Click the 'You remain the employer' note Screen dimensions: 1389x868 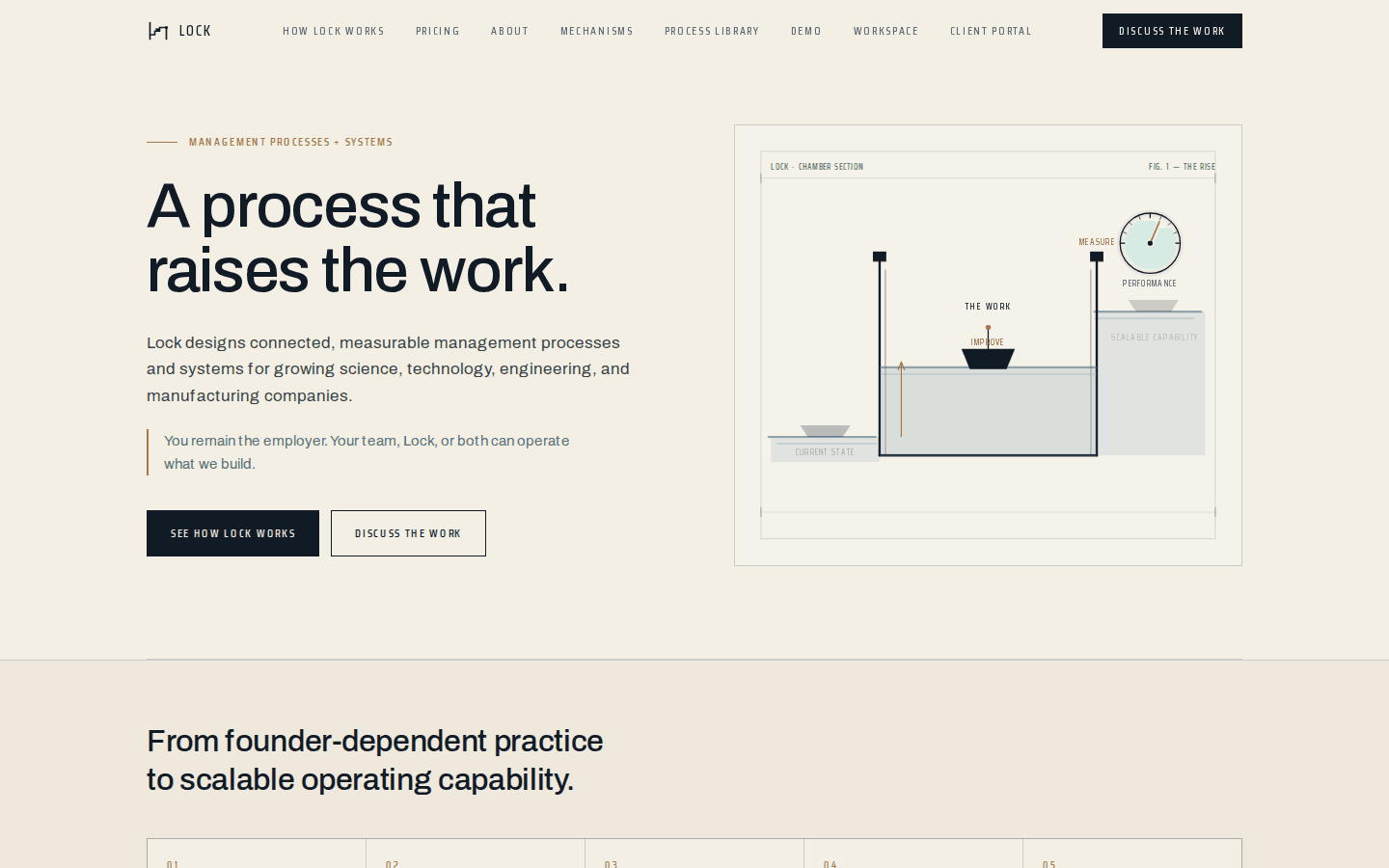[367, 452]
